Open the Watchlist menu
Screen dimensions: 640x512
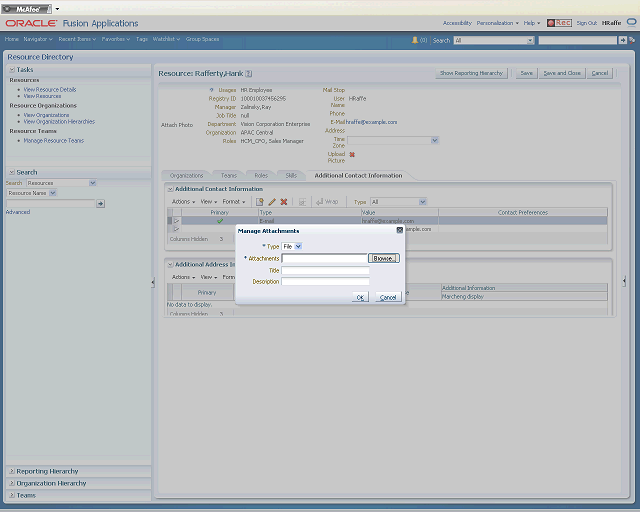pyautogui.click(x=166, y=39)
